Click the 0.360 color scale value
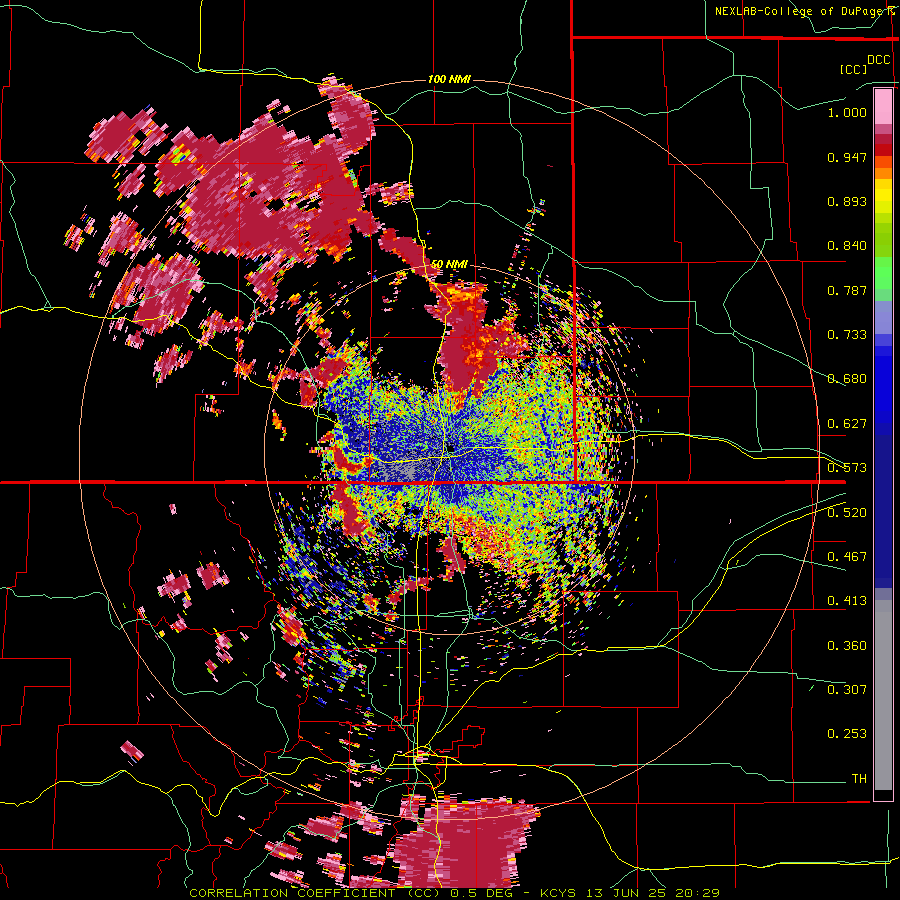900x900 pixels. [x=847, y=645]
